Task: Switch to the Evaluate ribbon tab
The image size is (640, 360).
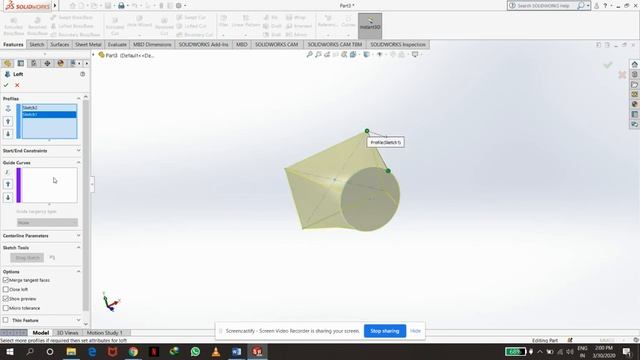Action: click(117, 44)
